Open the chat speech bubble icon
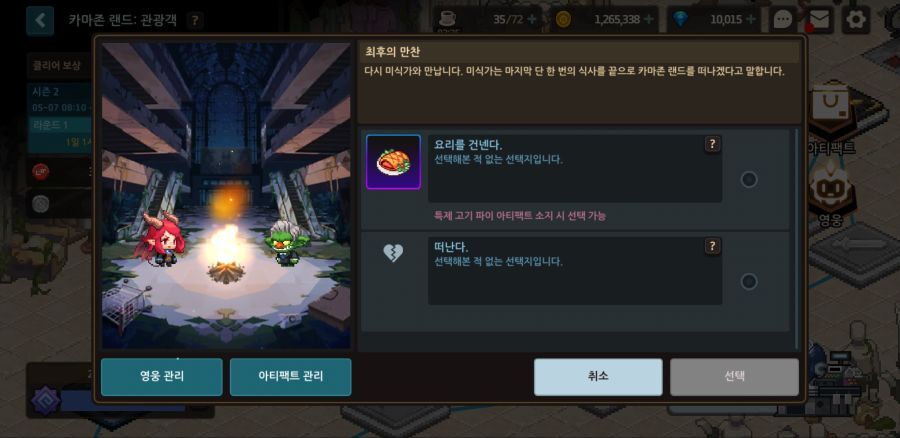The image size is (900, 438). (x=783, y=20)
